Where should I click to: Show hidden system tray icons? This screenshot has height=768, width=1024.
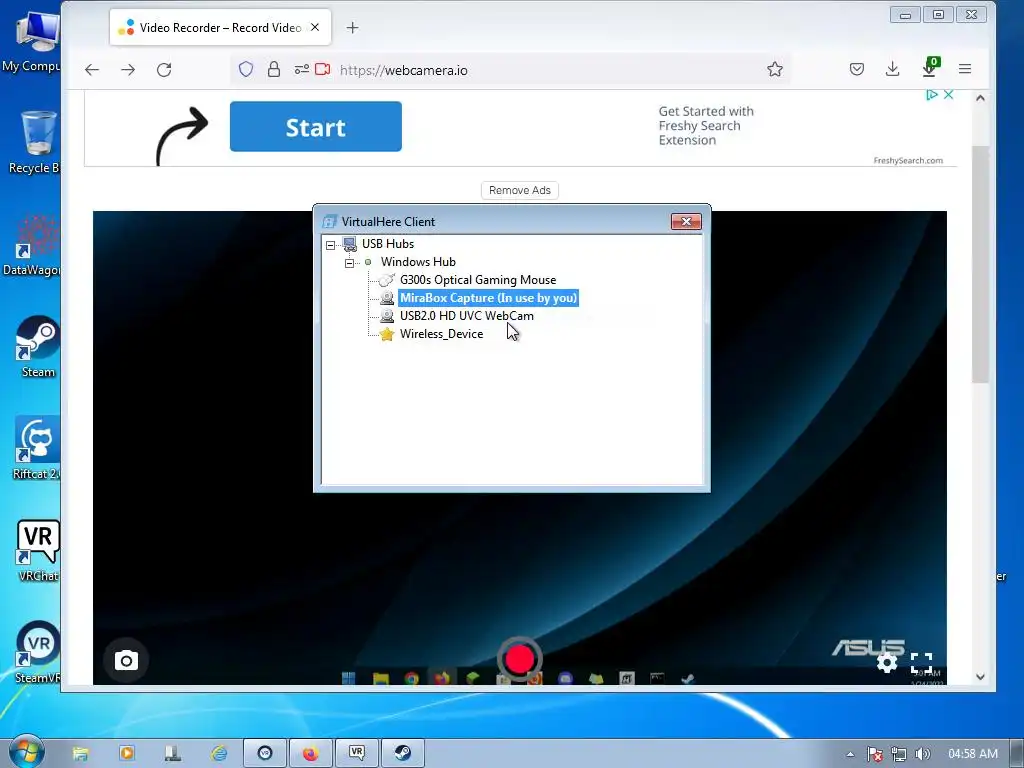pos(850,754)
